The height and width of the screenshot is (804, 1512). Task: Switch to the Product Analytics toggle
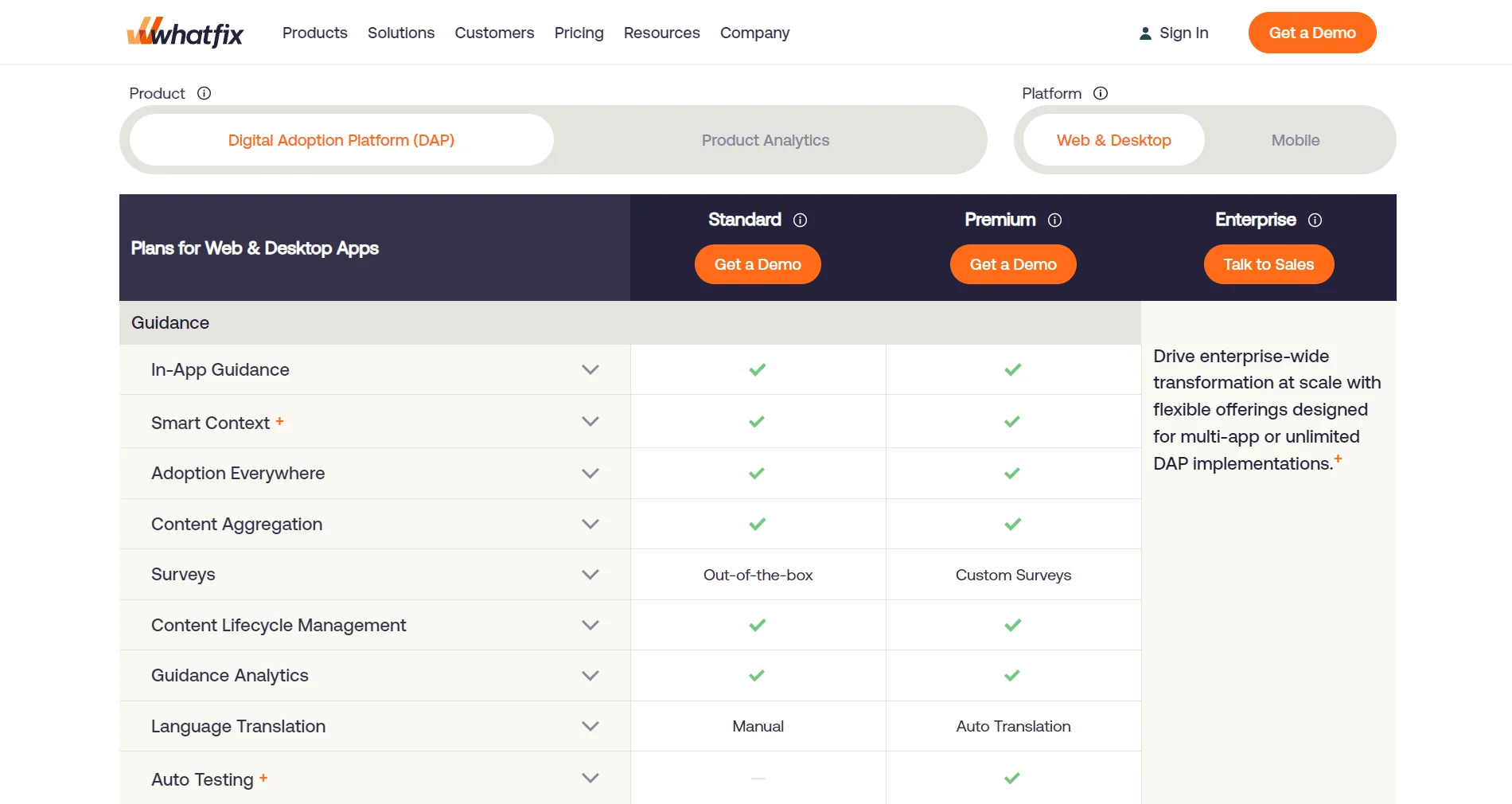765,139
